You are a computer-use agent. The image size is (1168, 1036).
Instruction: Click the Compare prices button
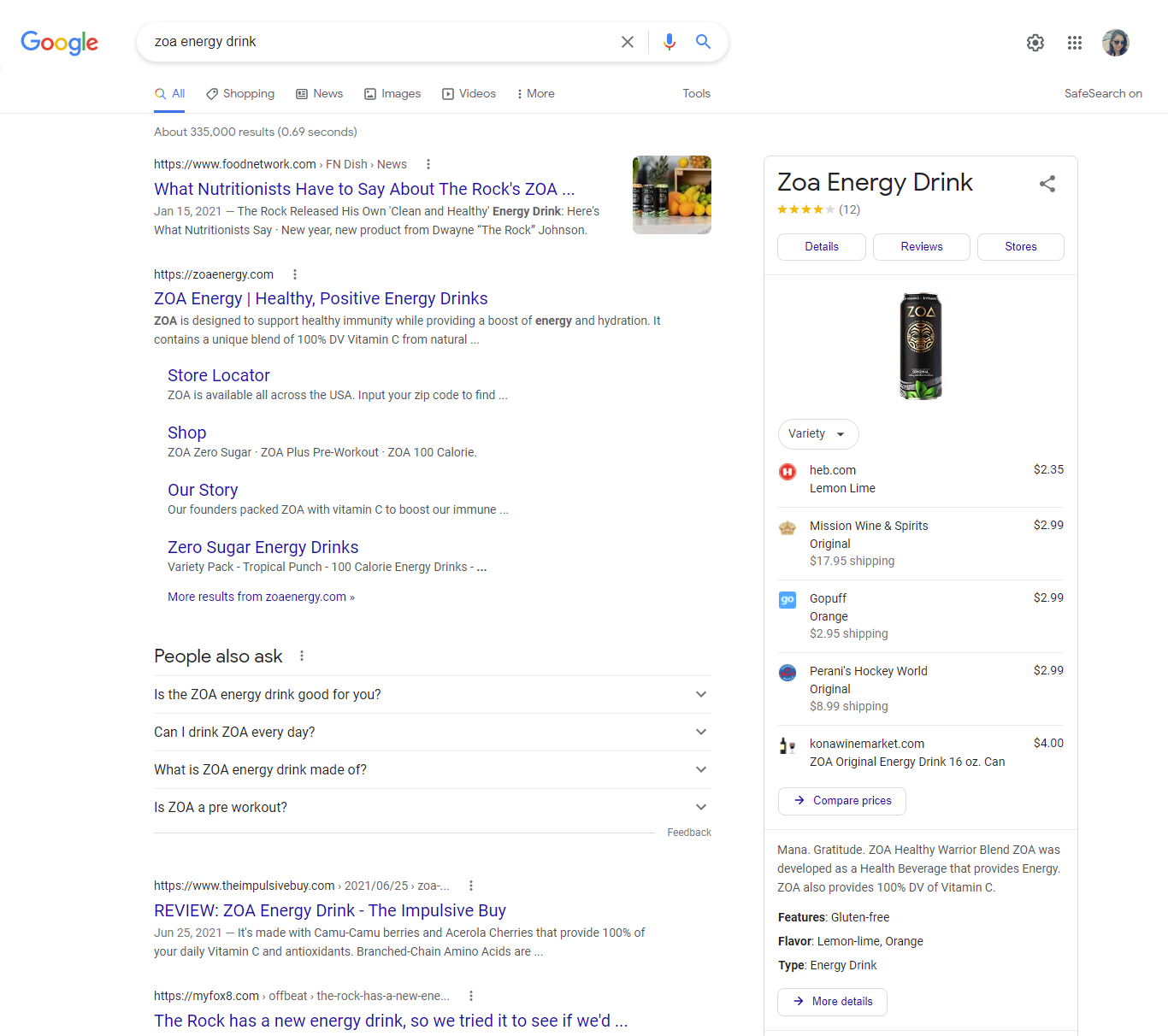842,801
